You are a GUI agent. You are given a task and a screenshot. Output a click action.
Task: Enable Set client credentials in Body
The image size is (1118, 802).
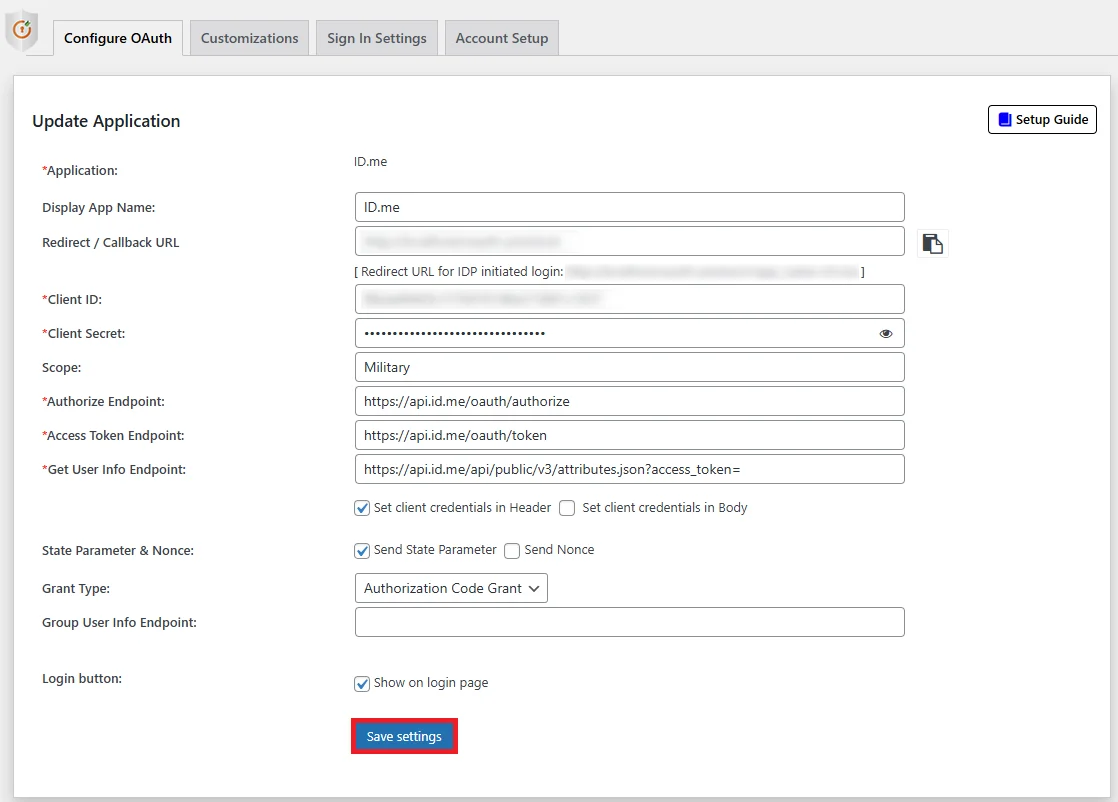coord(567,508)
